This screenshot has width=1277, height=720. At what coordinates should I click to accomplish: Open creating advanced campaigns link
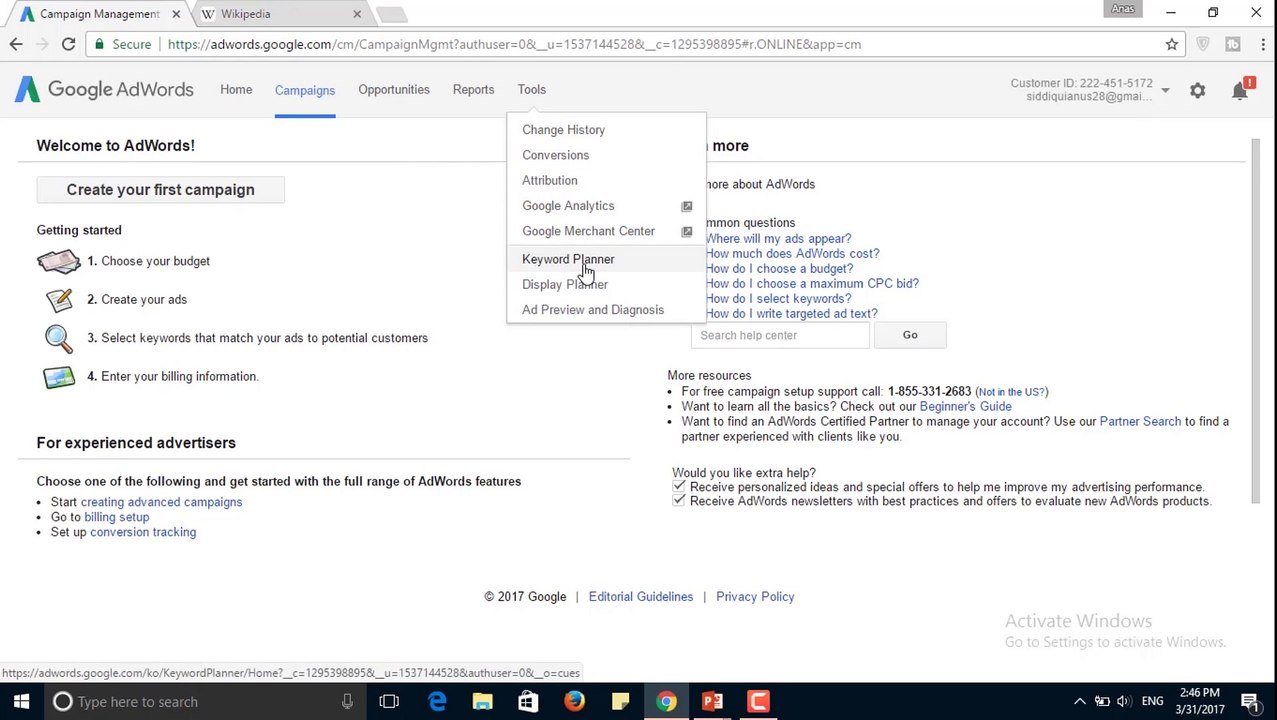pos(161,502)
